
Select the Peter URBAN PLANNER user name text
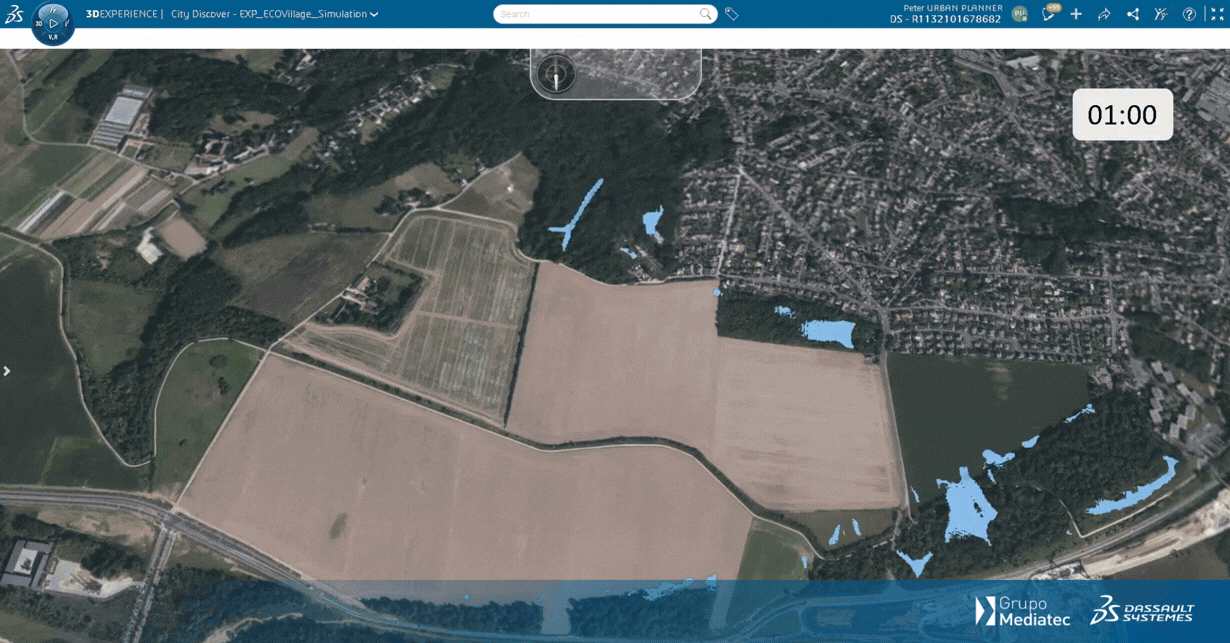pos(952,8)
